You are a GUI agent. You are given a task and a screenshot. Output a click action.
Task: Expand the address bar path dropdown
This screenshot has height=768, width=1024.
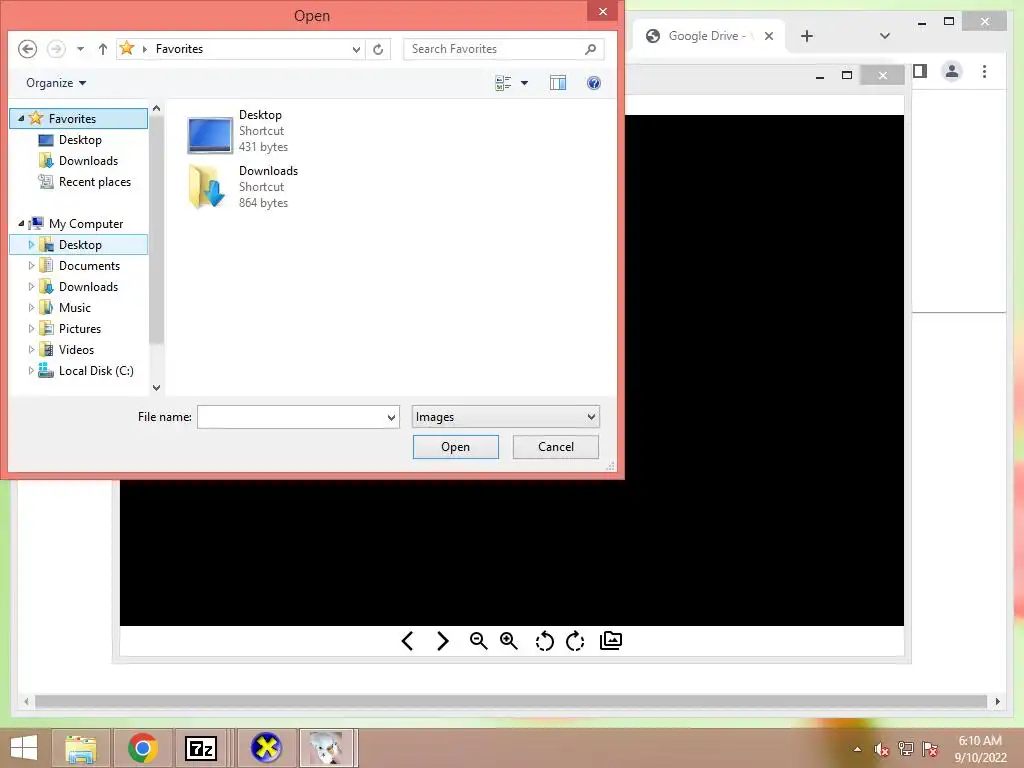356,49
